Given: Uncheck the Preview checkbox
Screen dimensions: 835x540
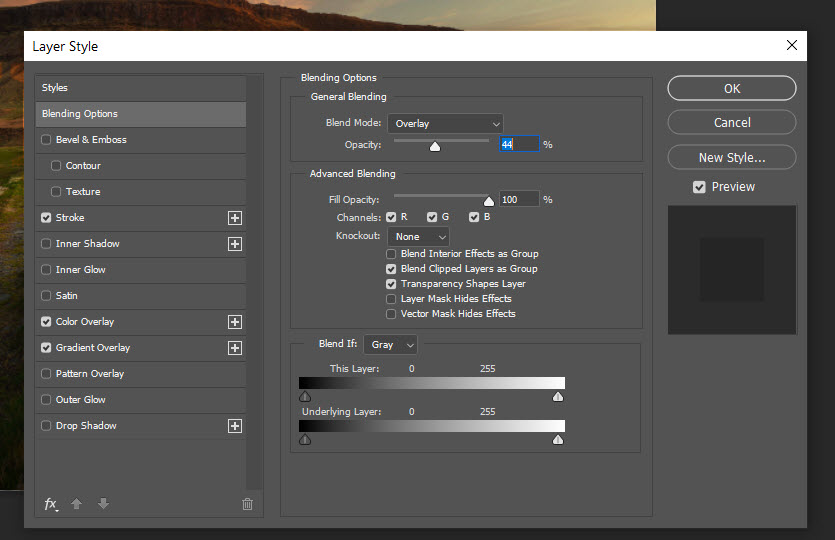Looking at the screenshot, I should pos(699,187).
